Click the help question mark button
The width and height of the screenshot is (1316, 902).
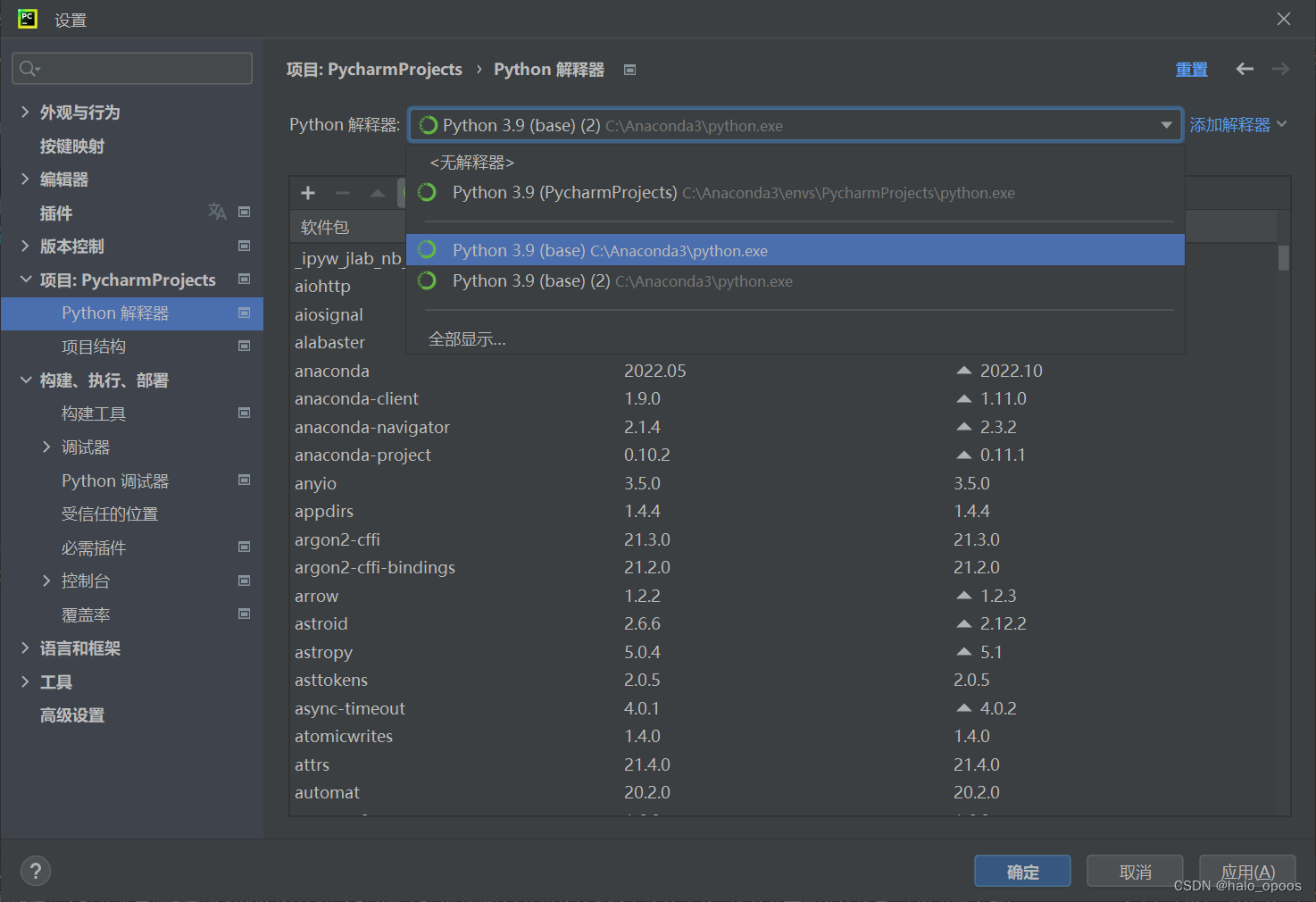point(36,871)
